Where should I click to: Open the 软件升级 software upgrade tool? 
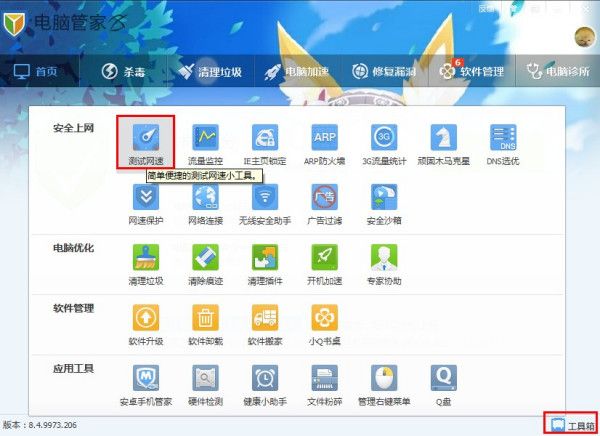(146, 325)
